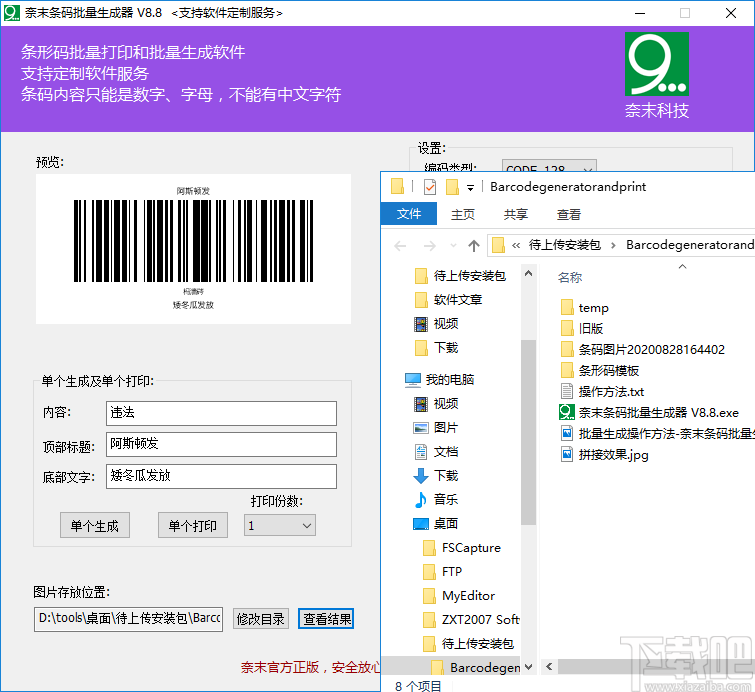Click the 查看结果 button

[326, 619]
